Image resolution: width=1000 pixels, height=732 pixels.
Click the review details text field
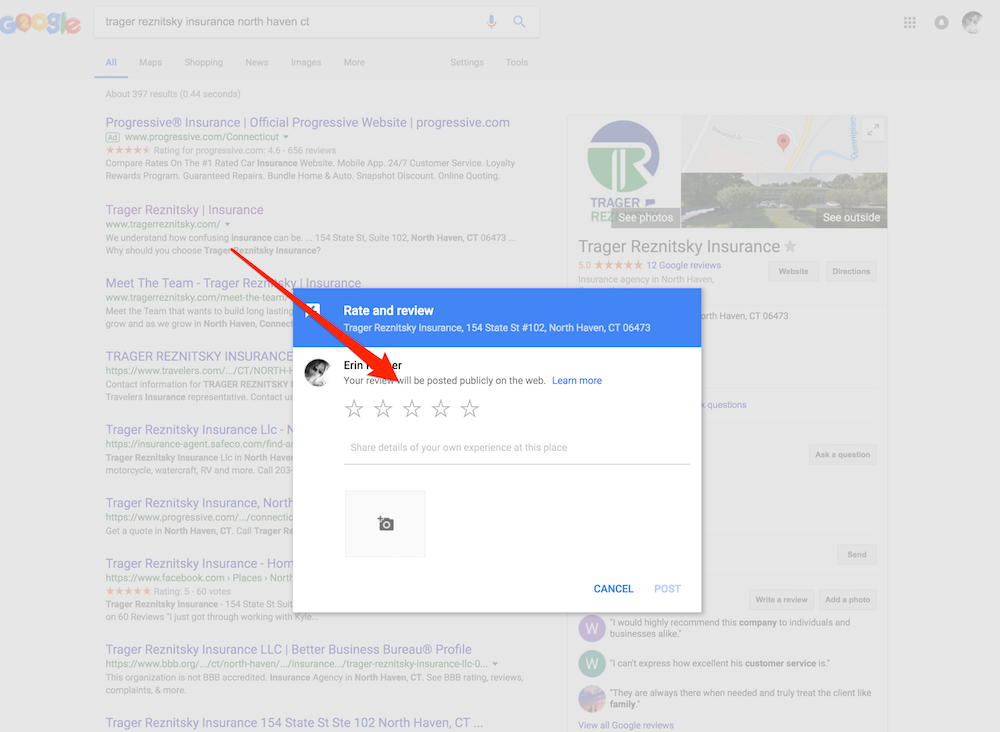(x=517, y=448)
